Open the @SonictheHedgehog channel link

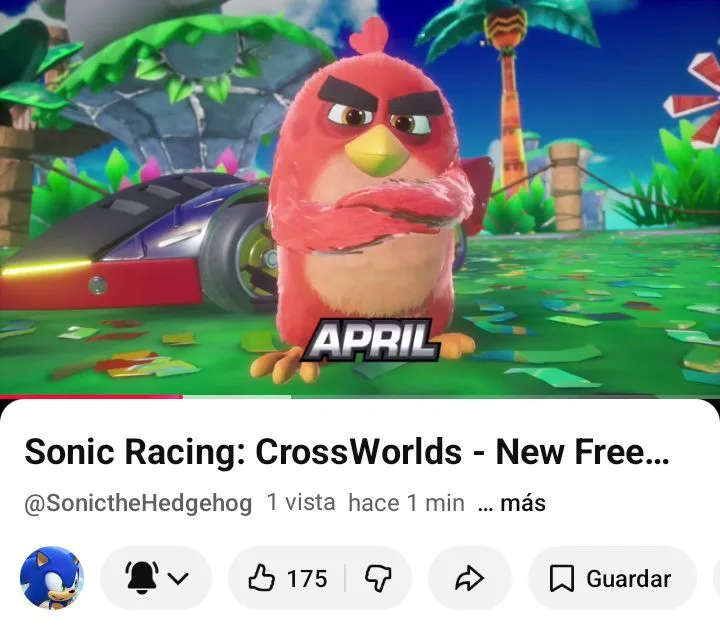[138, 503]
